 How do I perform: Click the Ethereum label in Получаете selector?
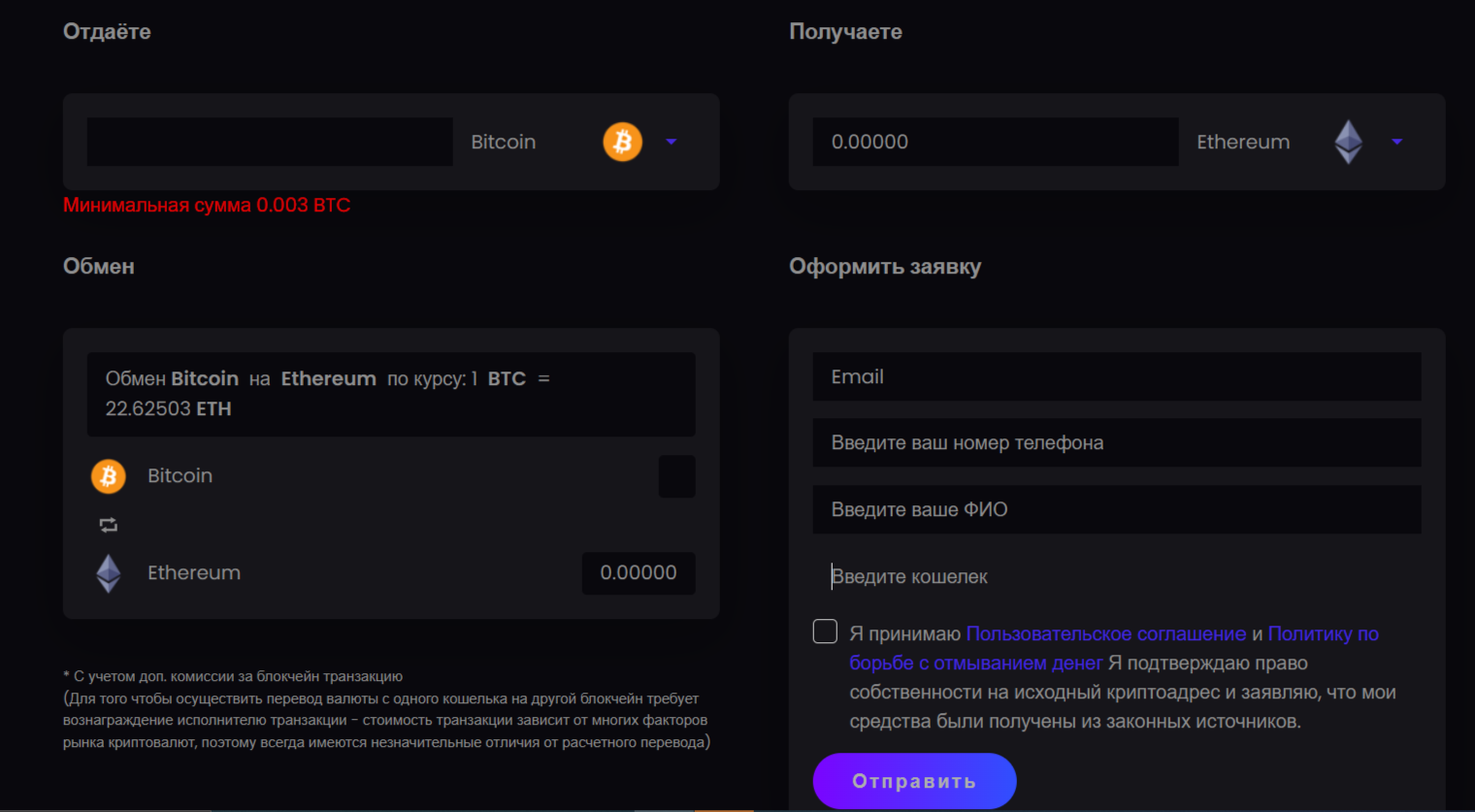point(1243,142)
